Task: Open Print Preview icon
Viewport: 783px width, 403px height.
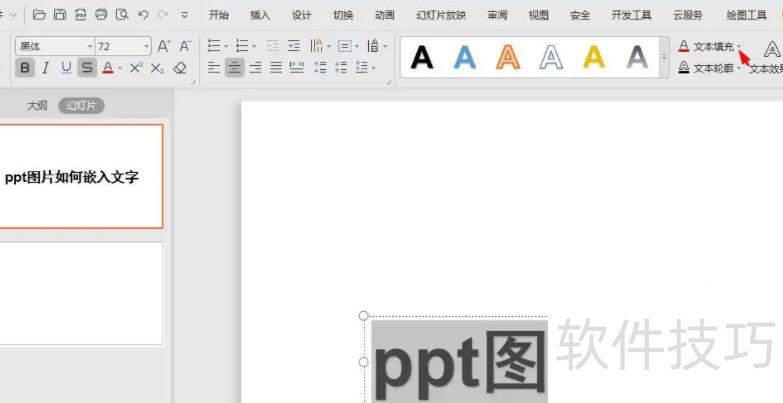Action: pos(122,14)
